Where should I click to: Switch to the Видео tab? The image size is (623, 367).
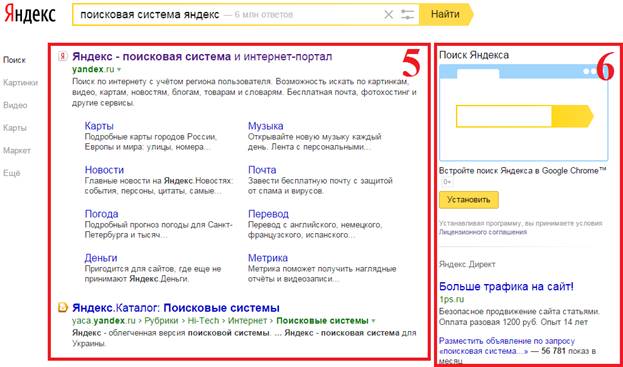(15, 105)
